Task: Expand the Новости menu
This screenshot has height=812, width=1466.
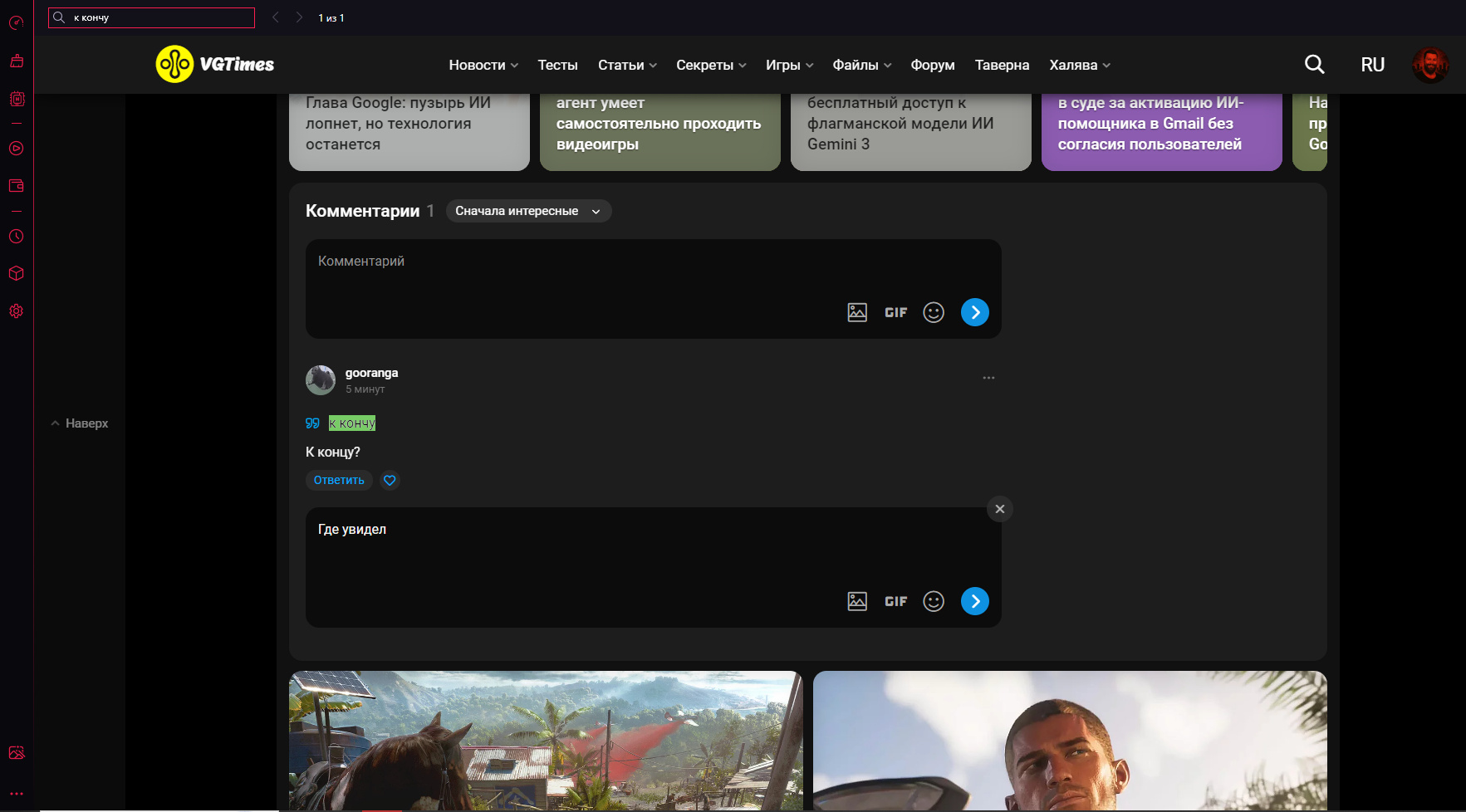Action: (x=483, y=65)
